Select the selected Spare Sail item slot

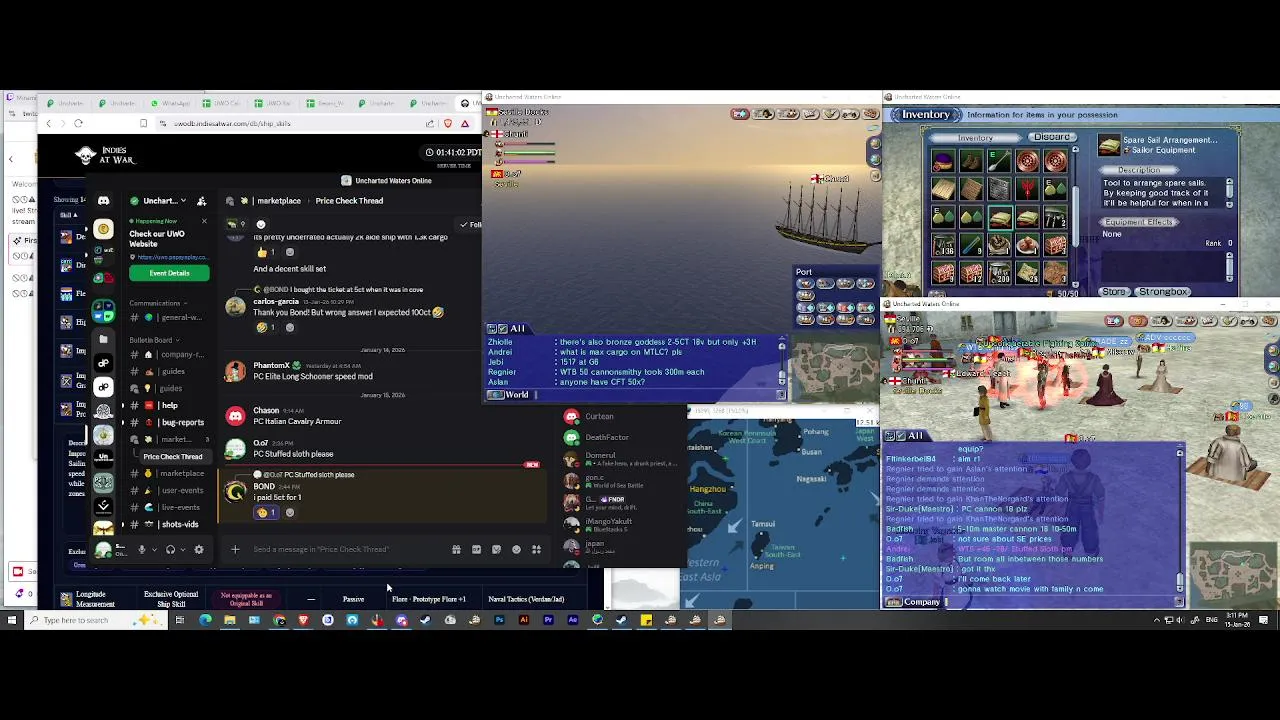1000,217
